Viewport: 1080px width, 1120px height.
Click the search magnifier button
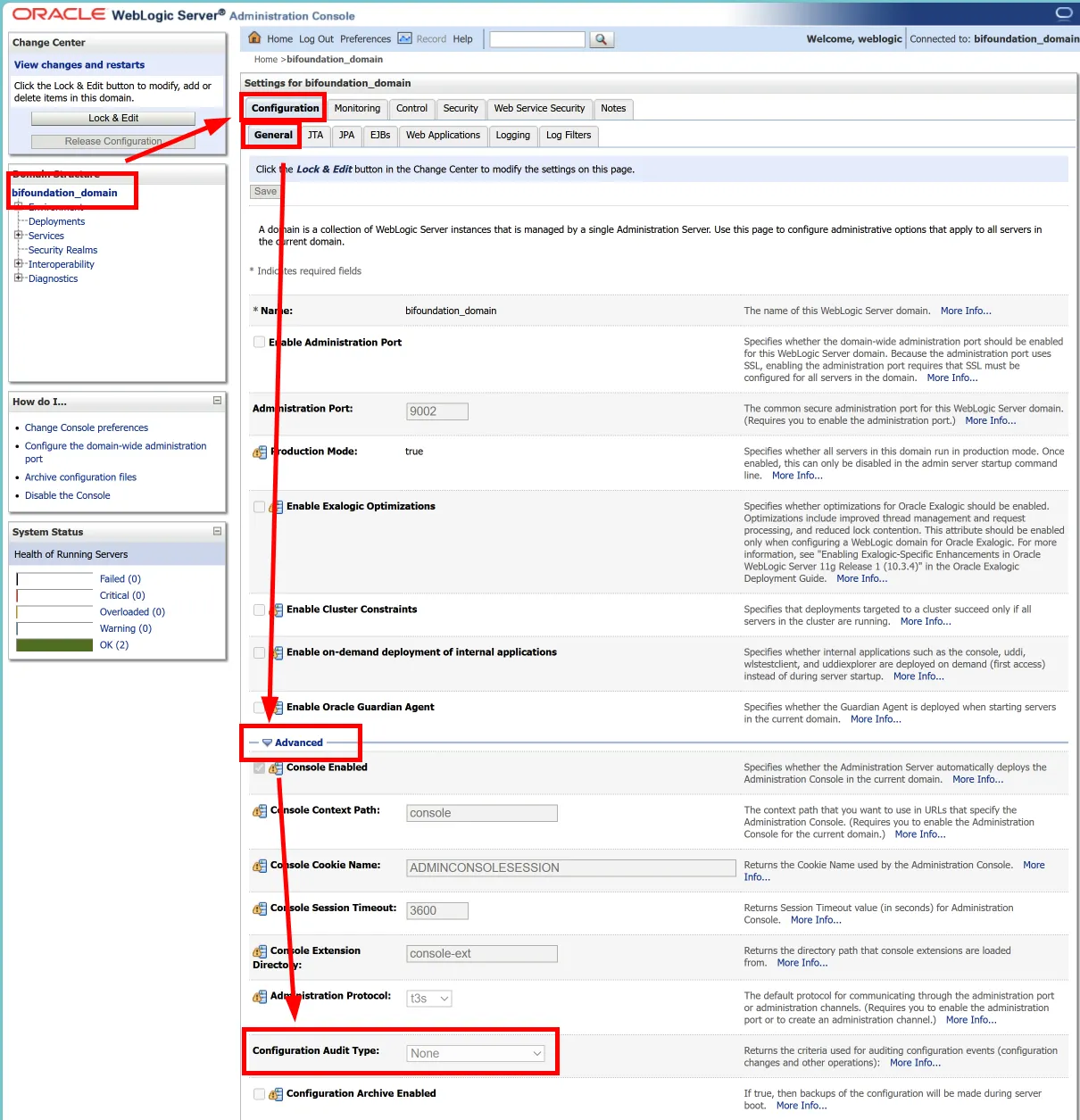(602, 39)
